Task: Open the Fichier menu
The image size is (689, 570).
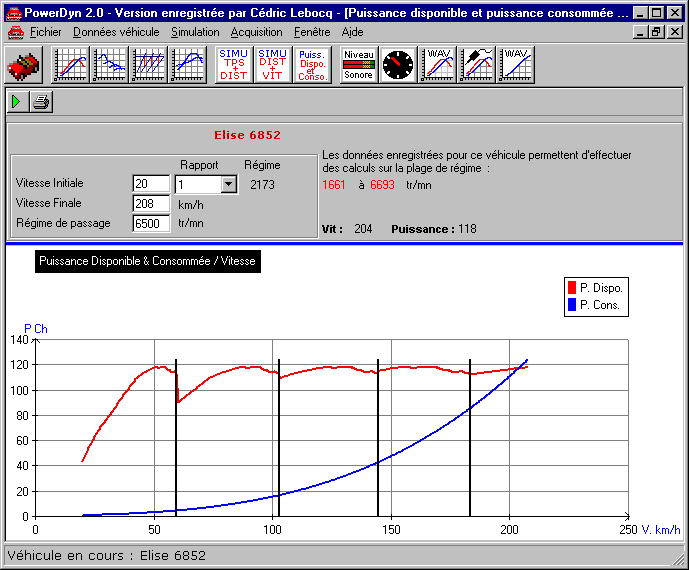Action: pos(45,32)
